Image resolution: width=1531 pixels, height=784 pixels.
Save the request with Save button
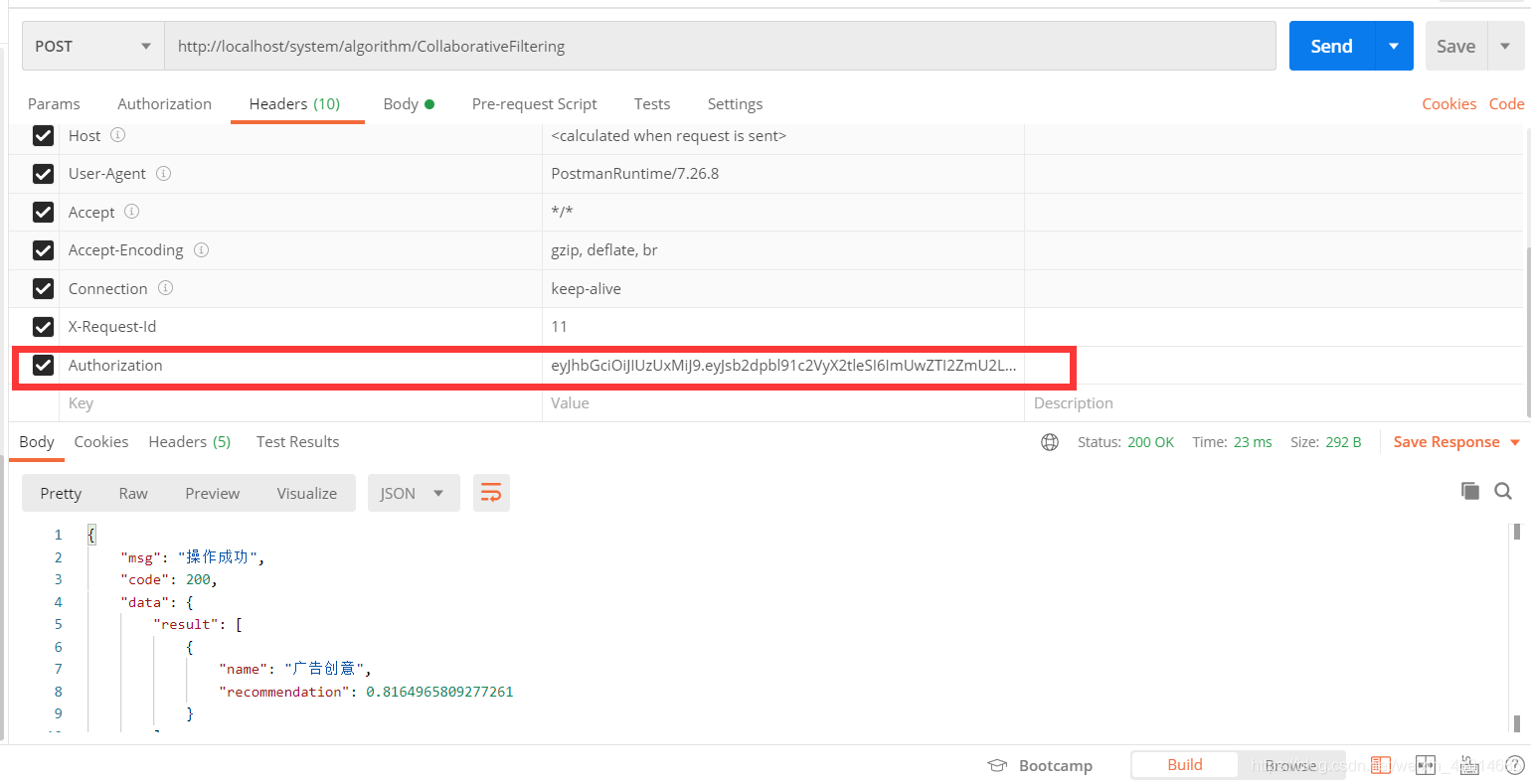(x=1455, y=46)
